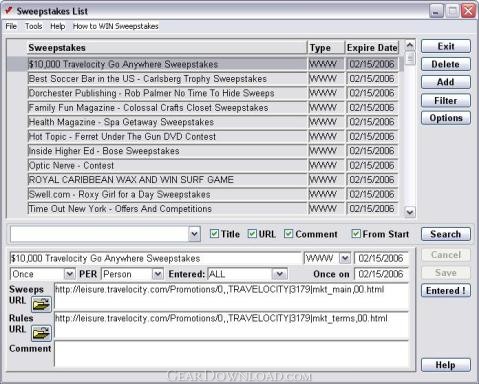Open the File menu
Screen dimensions: 479x384
[11, 26]
